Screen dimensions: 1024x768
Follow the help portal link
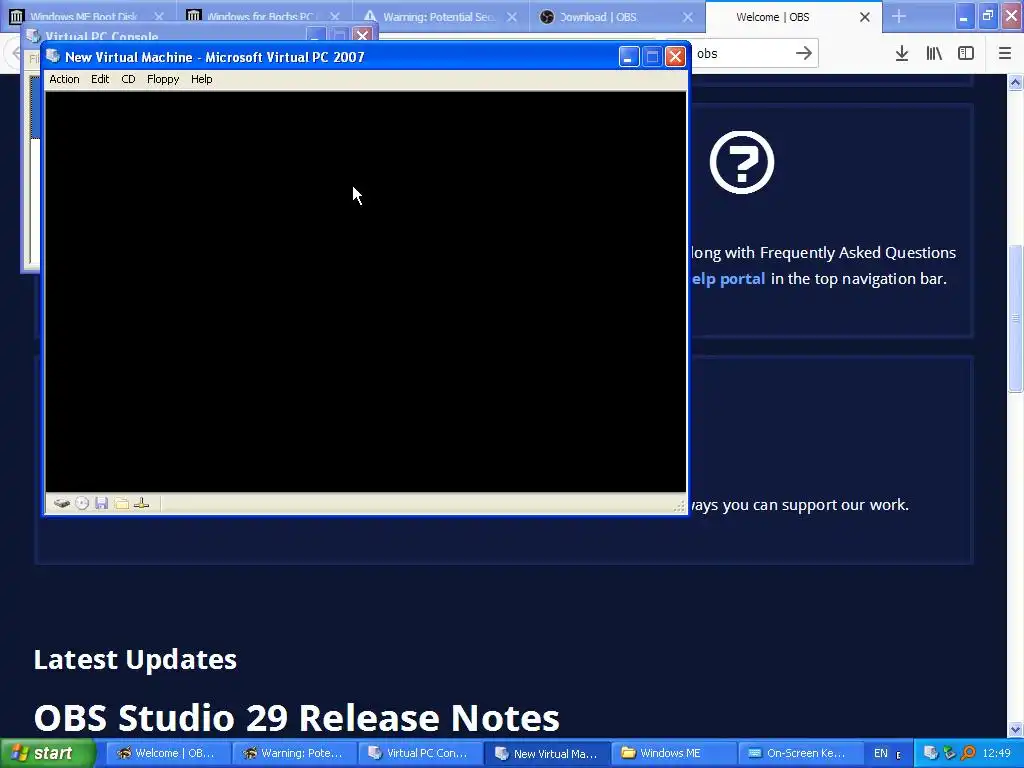[728, 279]
